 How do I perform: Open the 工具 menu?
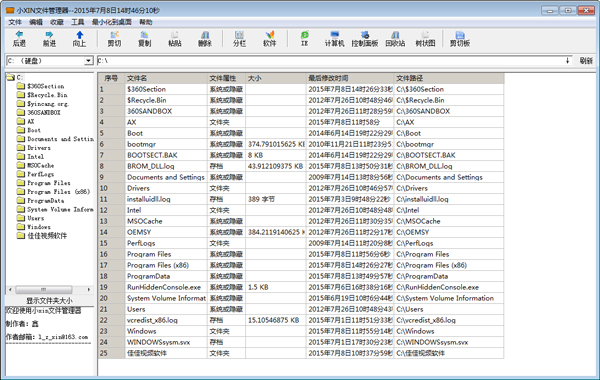pyautogui.click(x=77, y=22)
